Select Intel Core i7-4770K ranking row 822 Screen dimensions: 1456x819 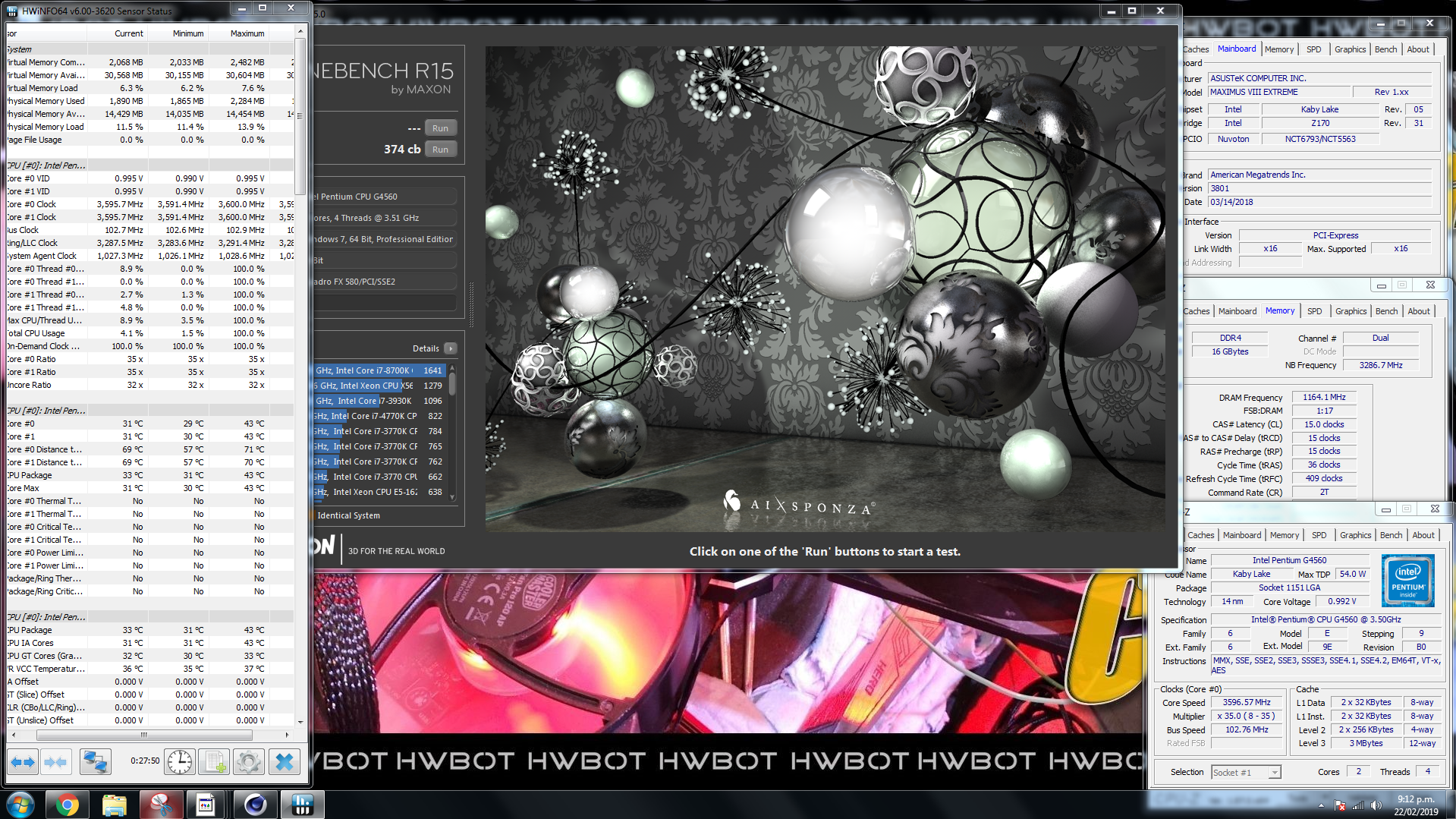pos(379,416)
